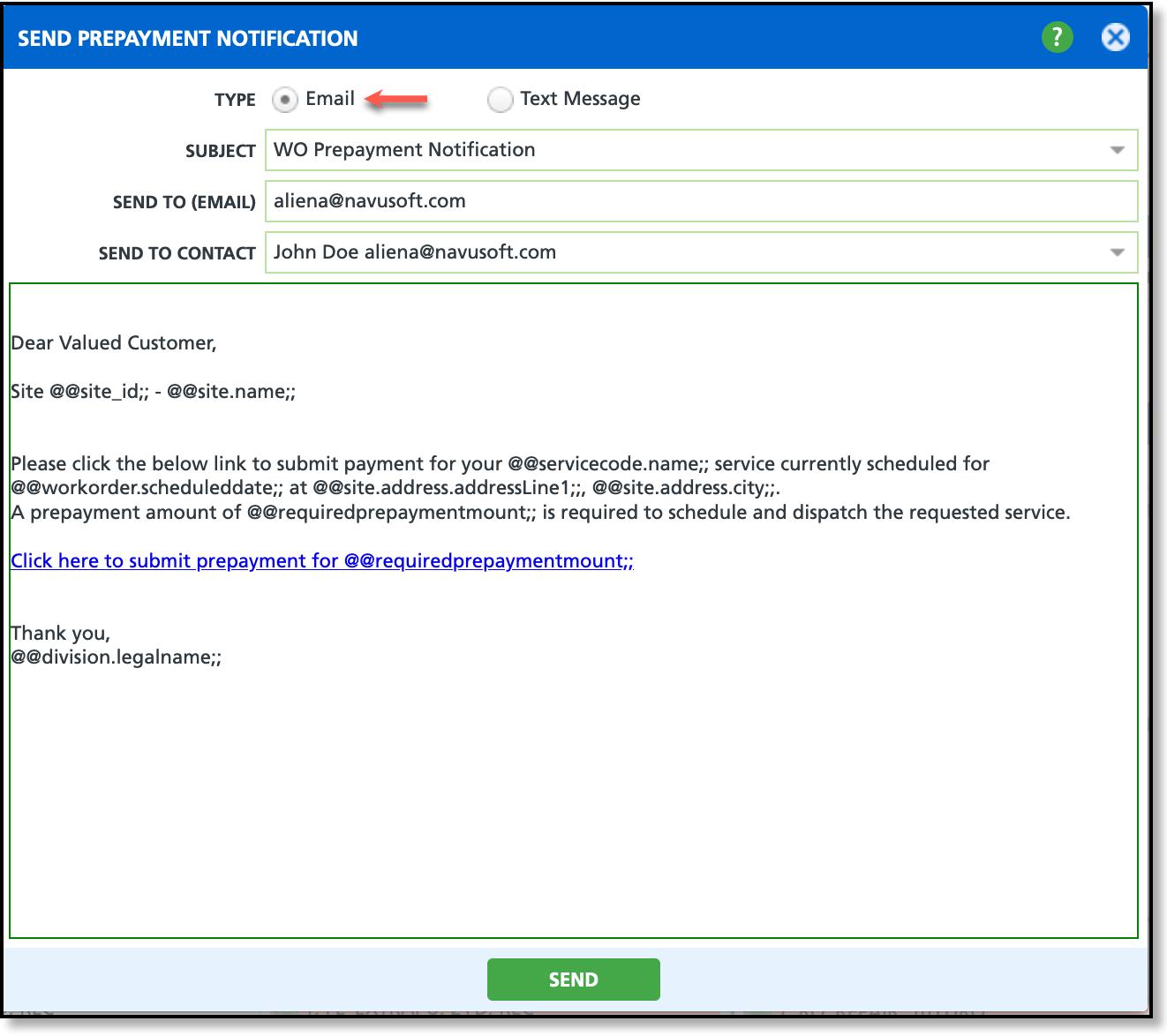
Task: Click the 'Thank you,' line in body
Action: (60, 634)
